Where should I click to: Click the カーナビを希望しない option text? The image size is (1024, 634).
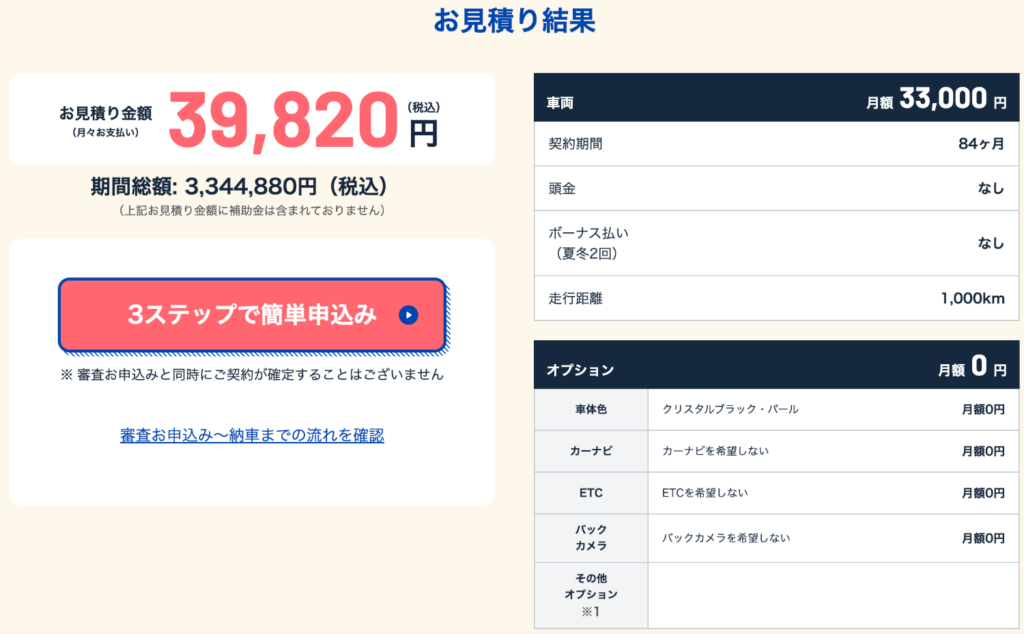point(715,451)
